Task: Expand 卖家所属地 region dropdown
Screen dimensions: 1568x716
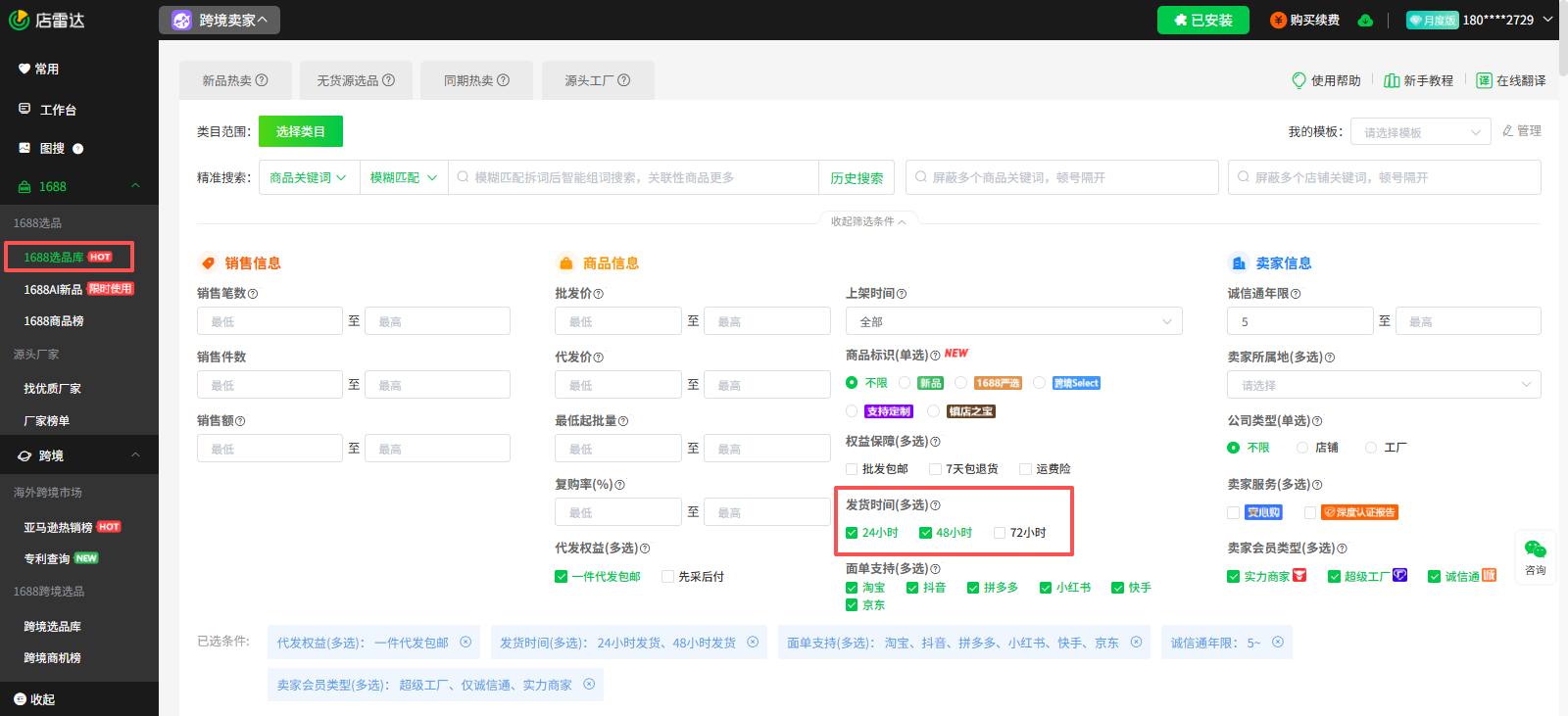Action: click(x=1383, y=385)
